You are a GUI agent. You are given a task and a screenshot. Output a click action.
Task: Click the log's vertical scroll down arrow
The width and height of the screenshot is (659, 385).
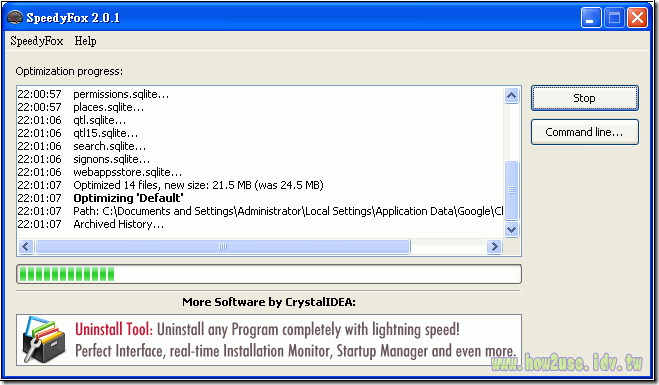pos(511,229)
